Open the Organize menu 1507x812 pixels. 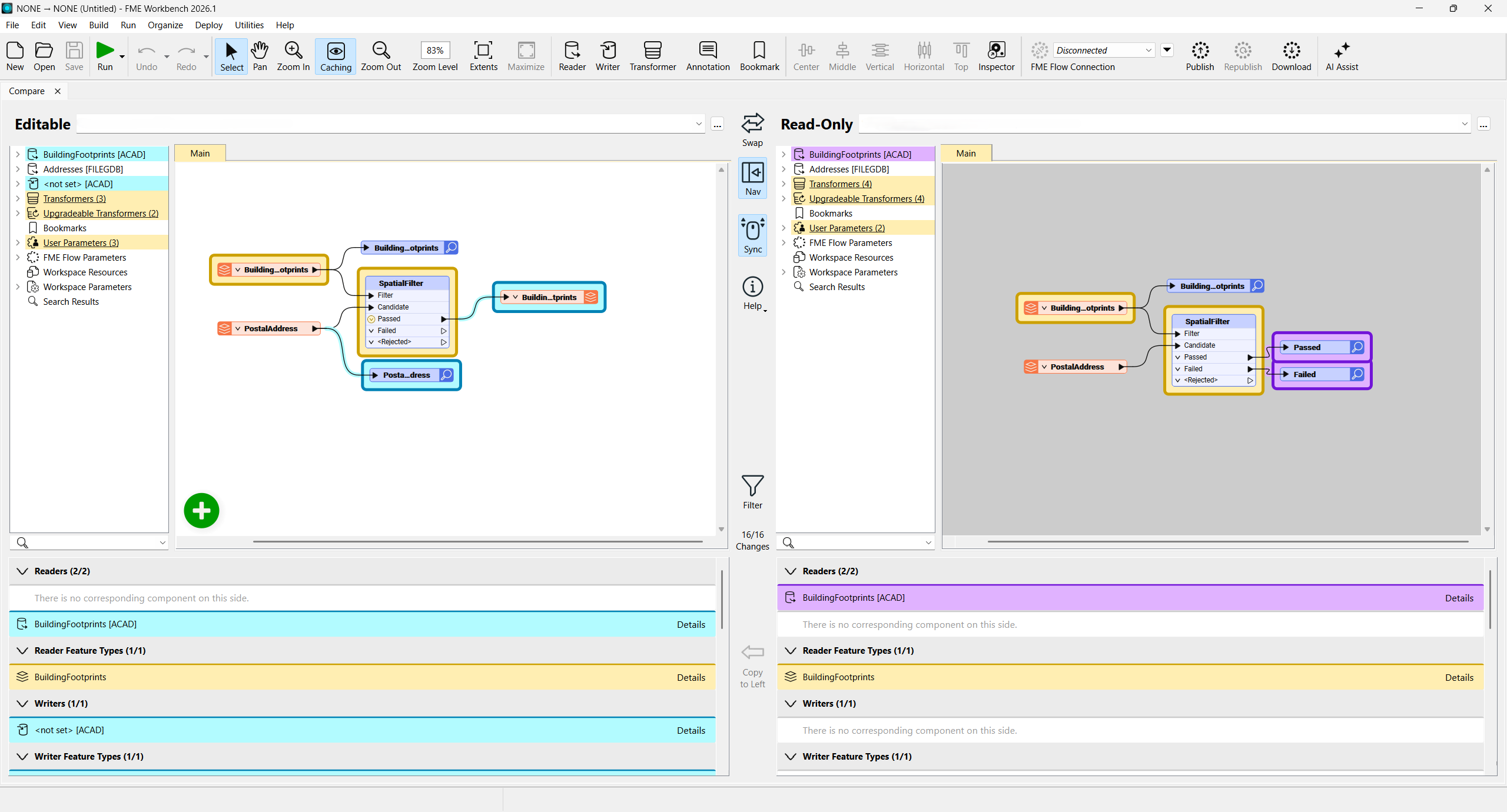[x=165, y=25]
